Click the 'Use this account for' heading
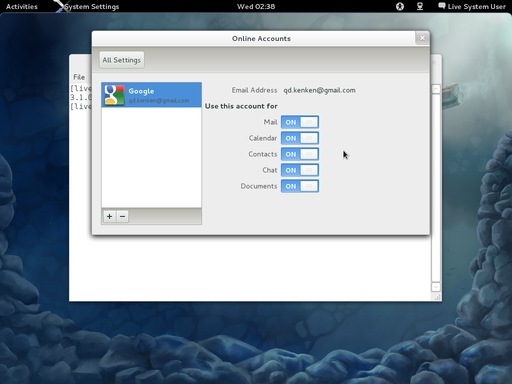 tap(241, 106)
